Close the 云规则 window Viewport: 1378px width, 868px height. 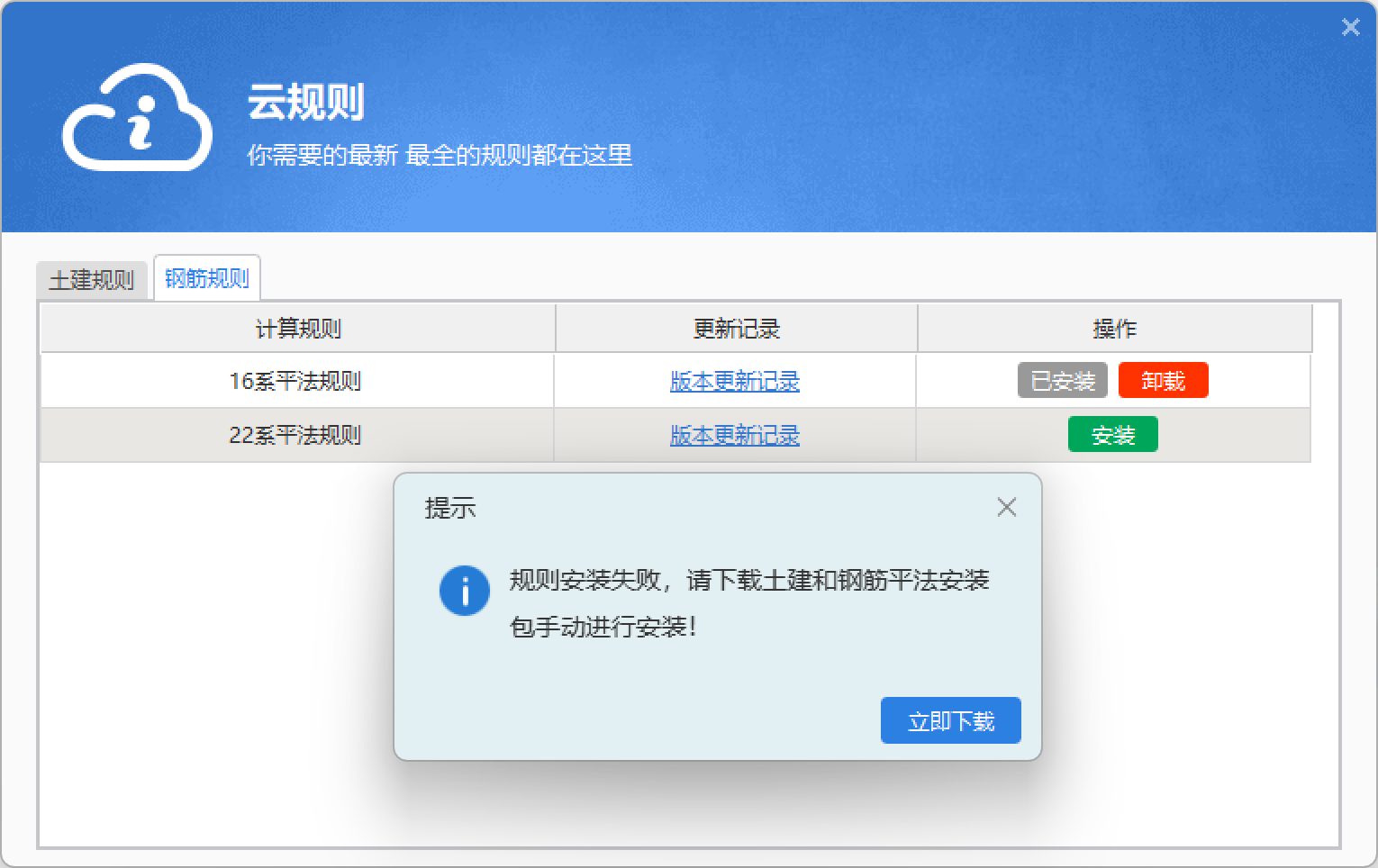point(1350,28)
